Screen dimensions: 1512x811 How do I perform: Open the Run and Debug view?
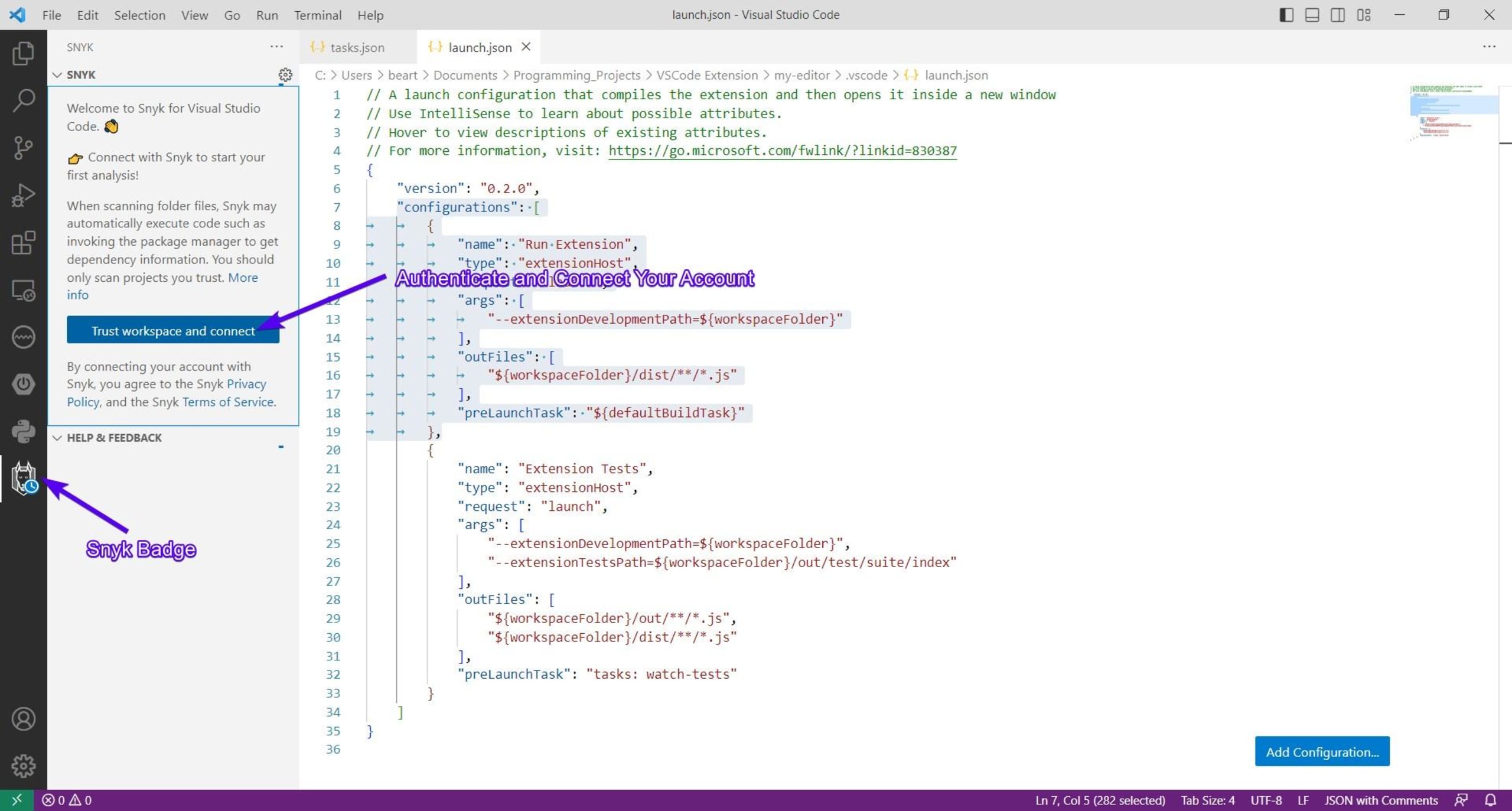point(23,195)
